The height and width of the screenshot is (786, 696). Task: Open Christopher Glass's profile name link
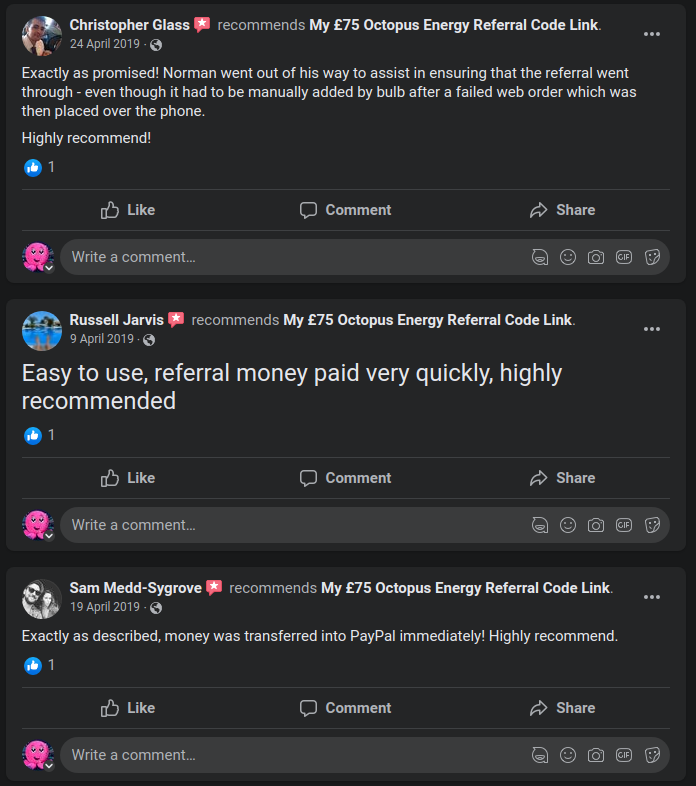129,24
